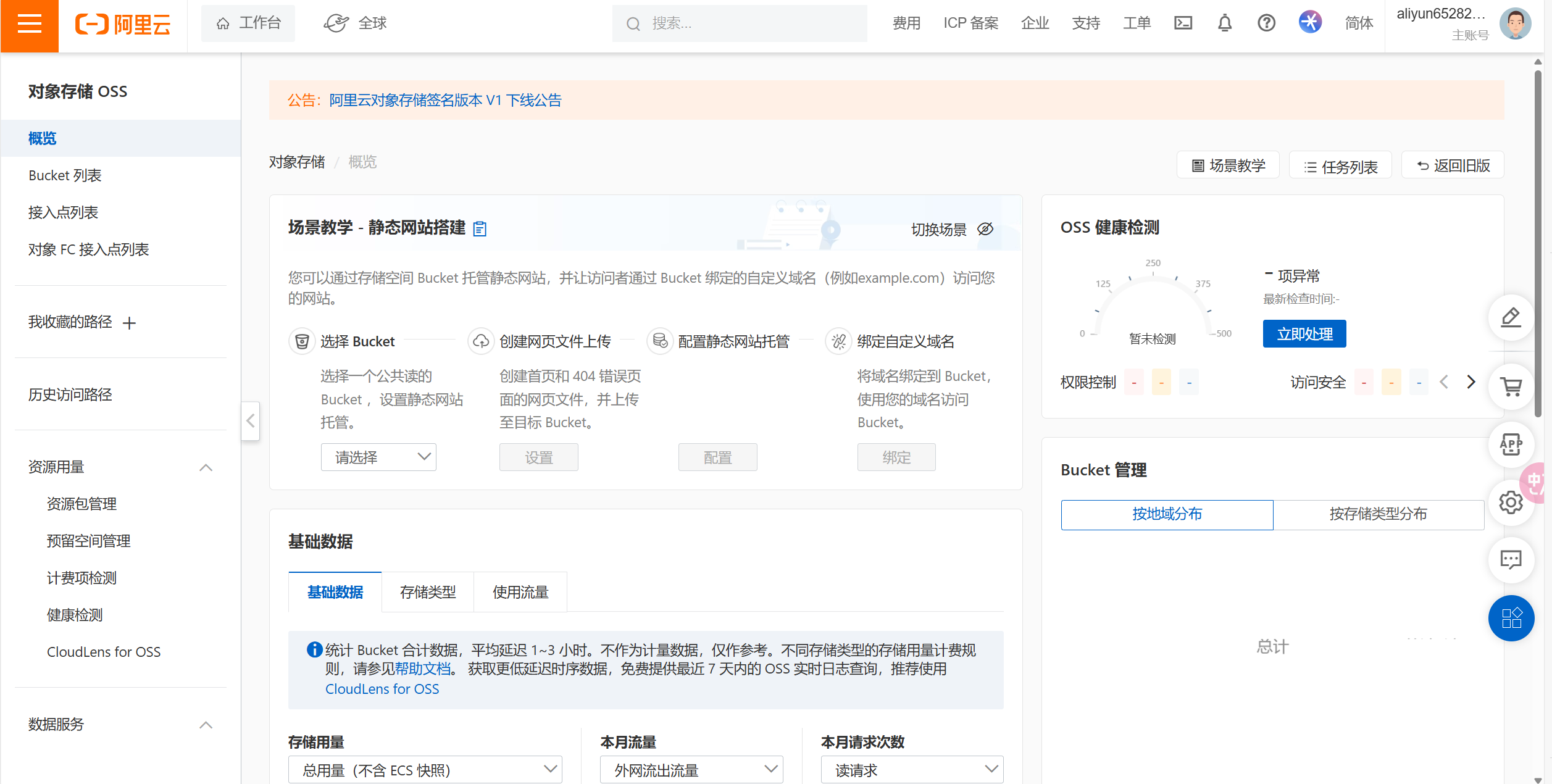1552x784 pixels.
Task: Open the floating APP icon
Action: pos(1511,444)
